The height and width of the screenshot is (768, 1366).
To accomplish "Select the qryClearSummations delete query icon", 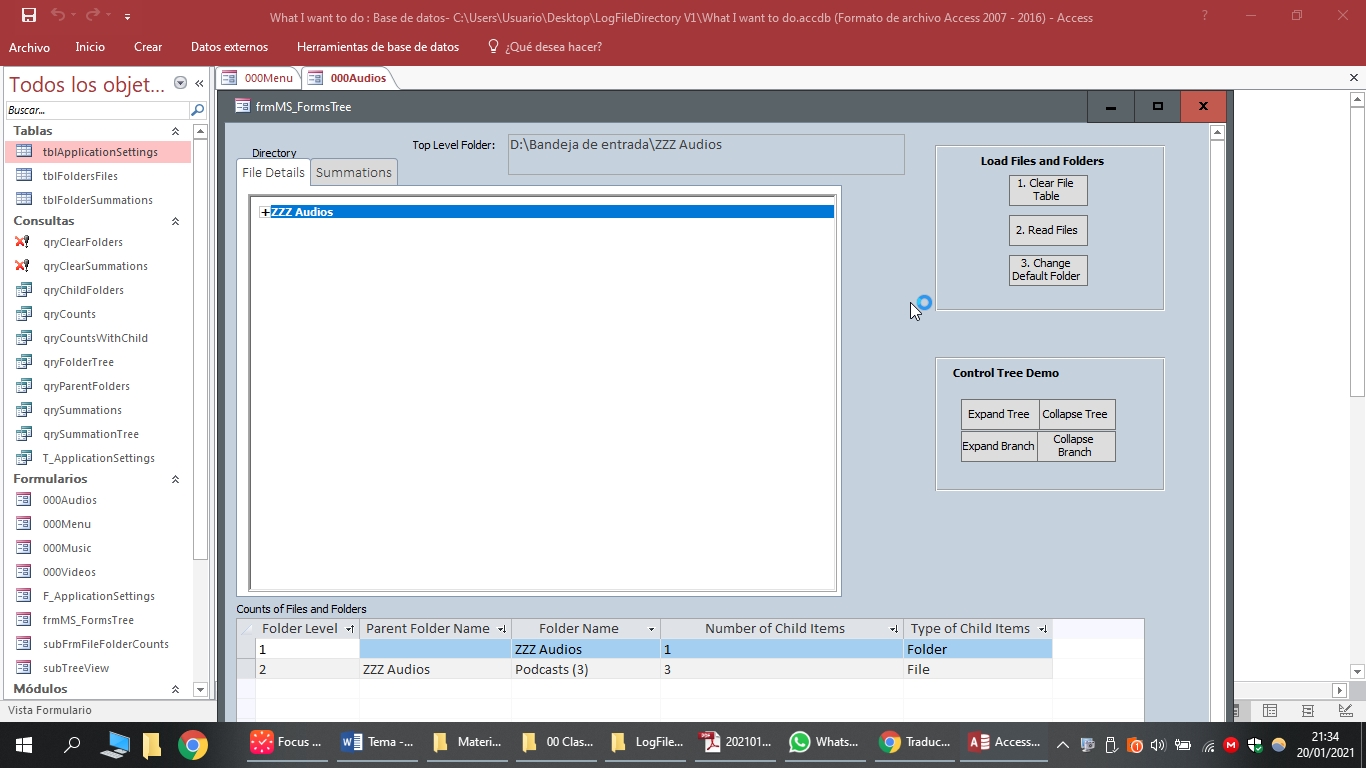I will [x=24, y=266].
